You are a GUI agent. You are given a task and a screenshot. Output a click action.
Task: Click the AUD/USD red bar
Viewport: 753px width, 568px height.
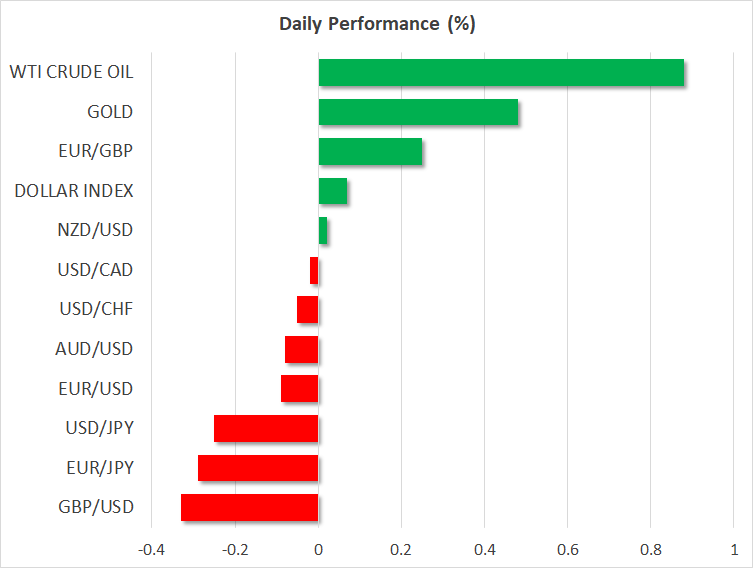pyautogui.click(x=302, y=349)
